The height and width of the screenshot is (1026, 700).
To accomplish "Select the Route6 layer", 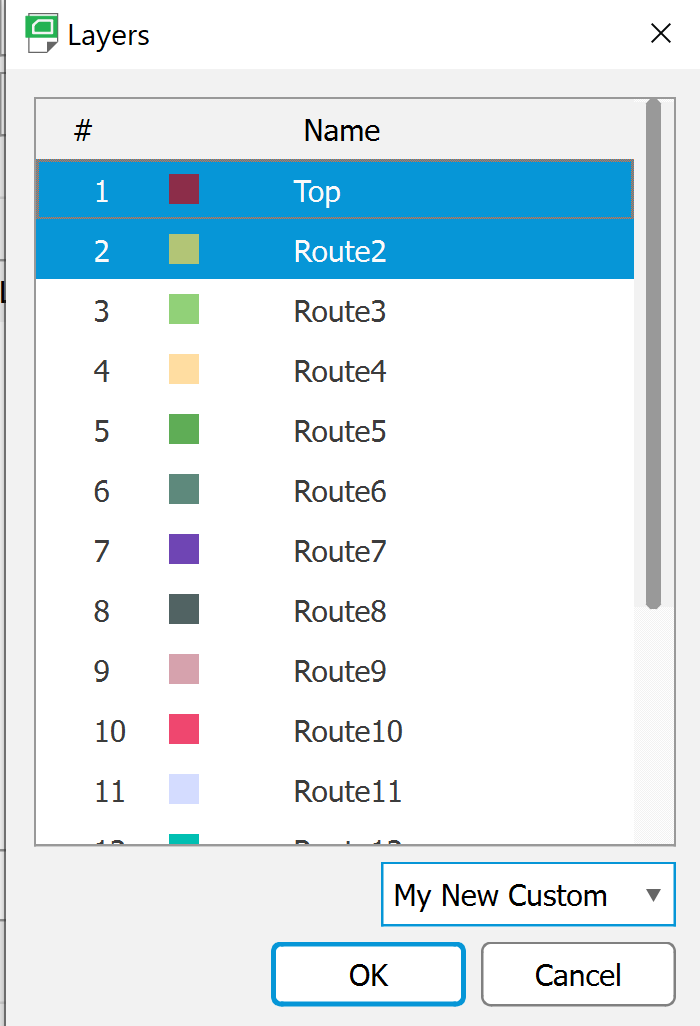I will (340, 490).
